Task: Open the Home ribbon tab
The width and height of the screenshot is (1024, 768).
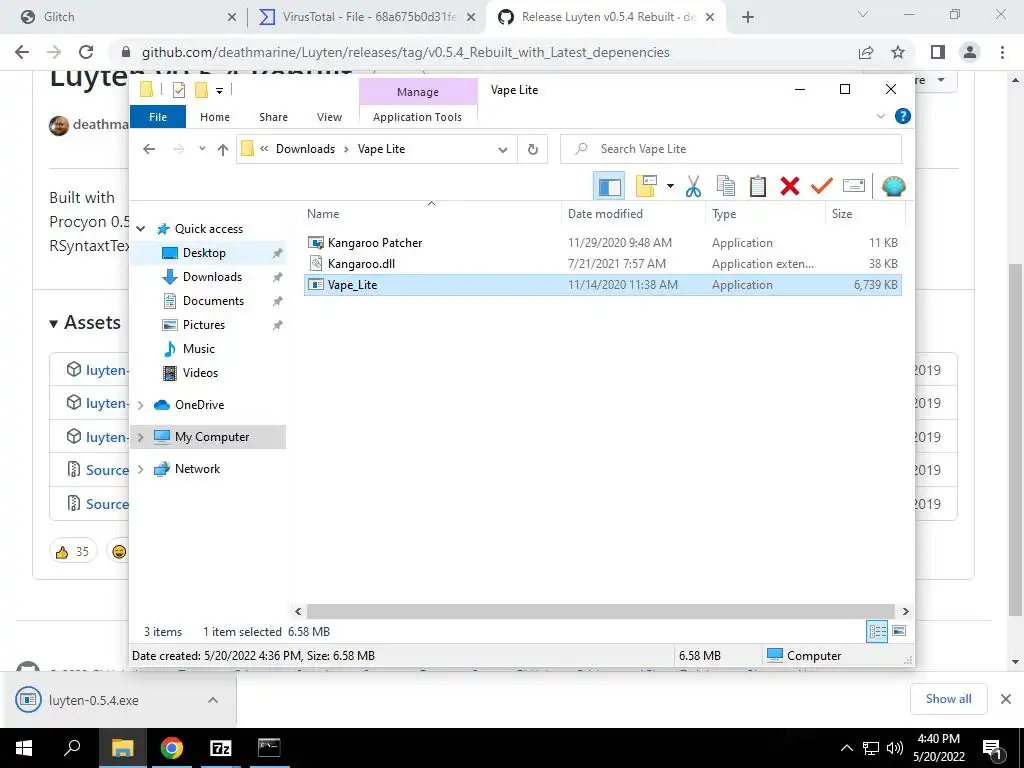Action: click(x=215, y=117)
